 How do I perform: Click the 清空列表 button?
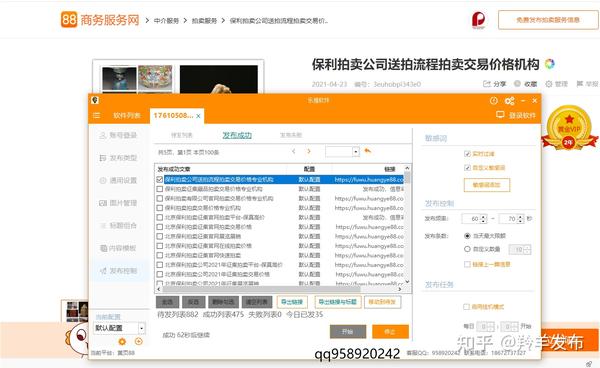point(257,302)
